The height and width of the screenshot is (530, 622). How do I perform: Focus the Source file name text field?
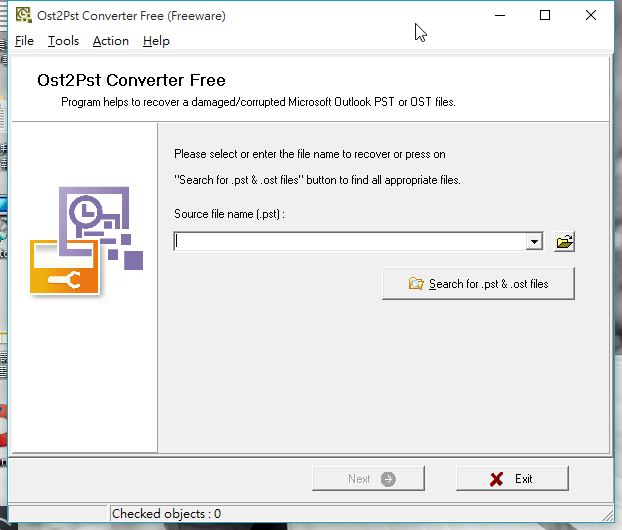tap(350, 242)
